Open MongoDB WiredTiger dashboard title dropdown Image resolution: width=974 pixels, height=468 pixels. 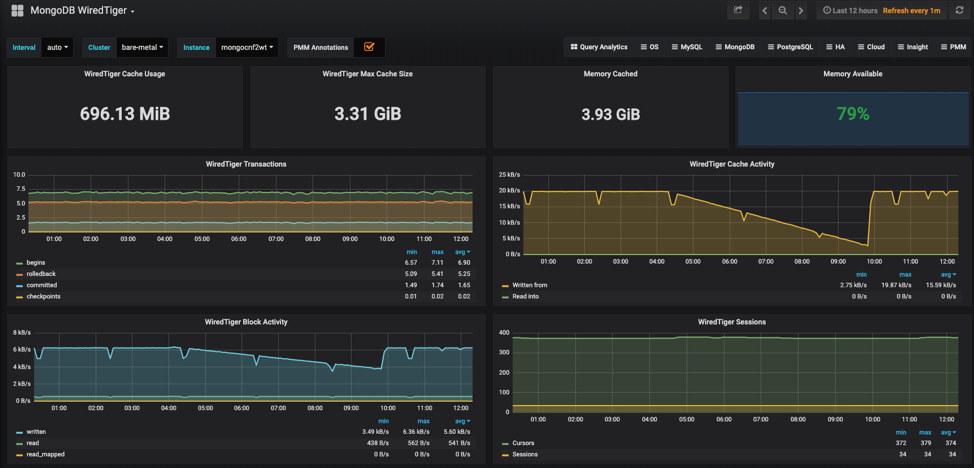[x=82, y=11]
